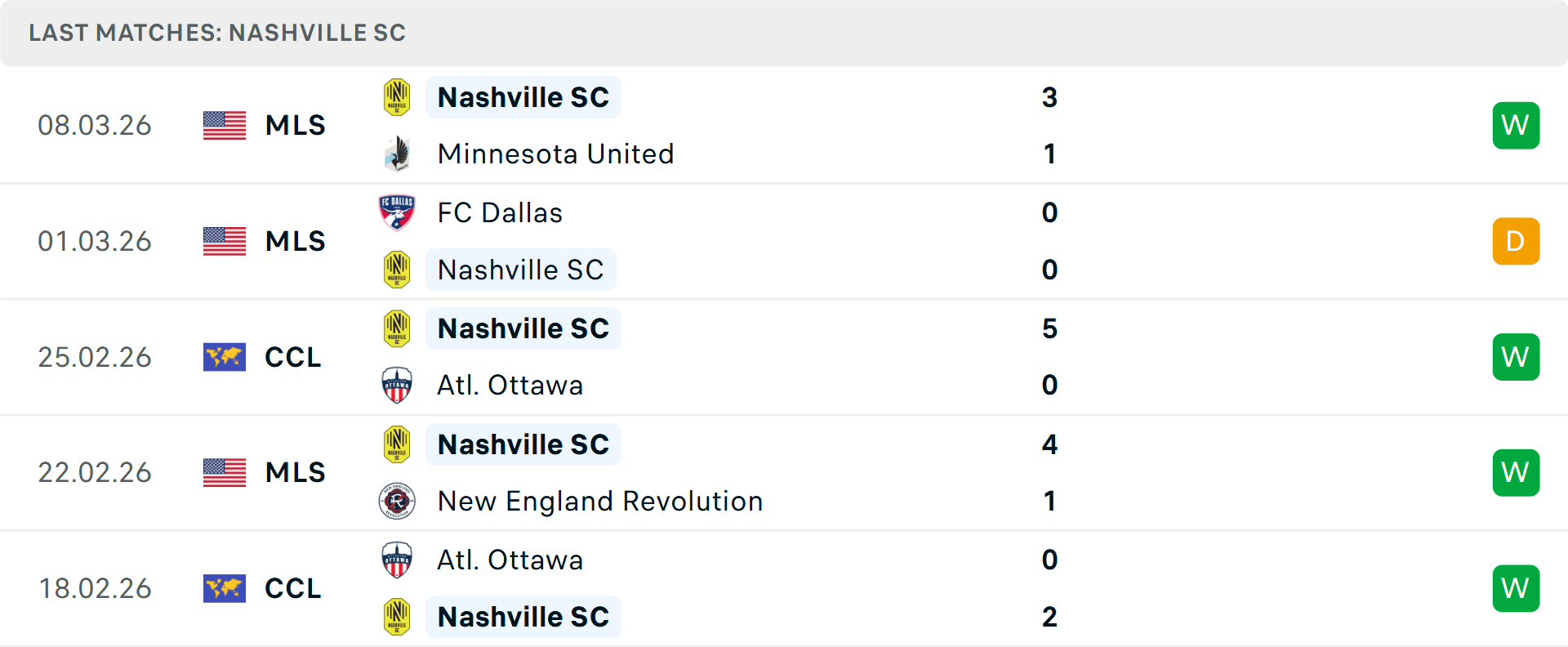Screen dimensions: 1568x647
Task: Click the Last Matches: Nashville SC header
Action: (217, 33)
